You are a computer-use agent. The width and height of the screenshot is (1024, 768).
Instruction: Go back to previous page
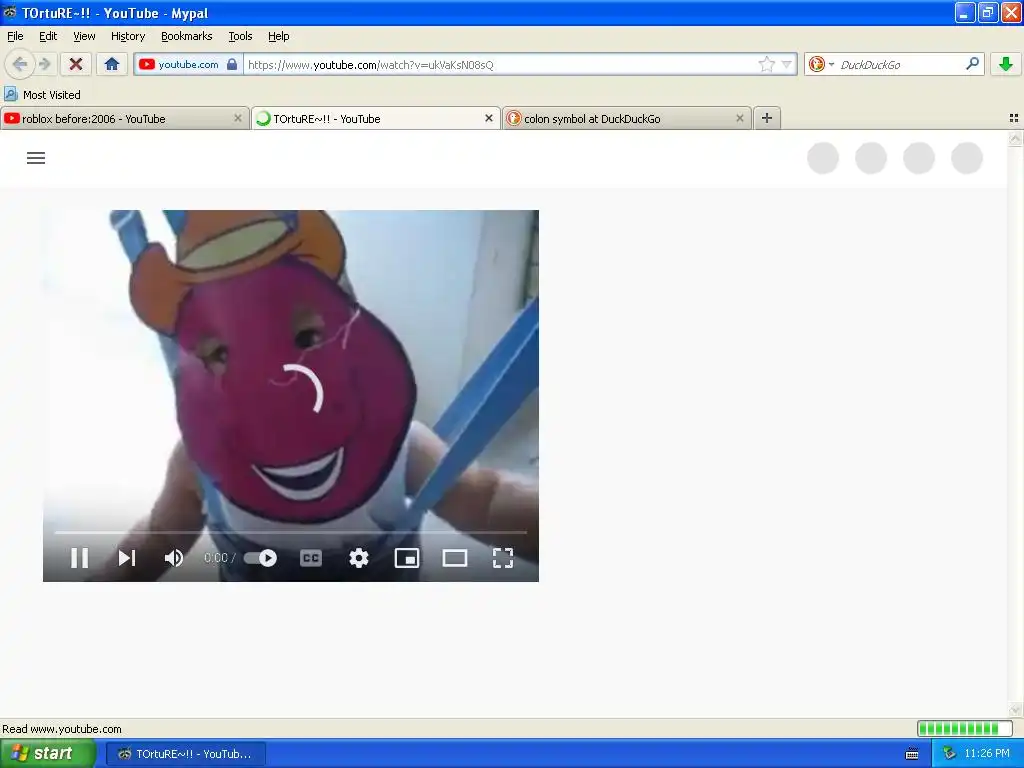20,64
